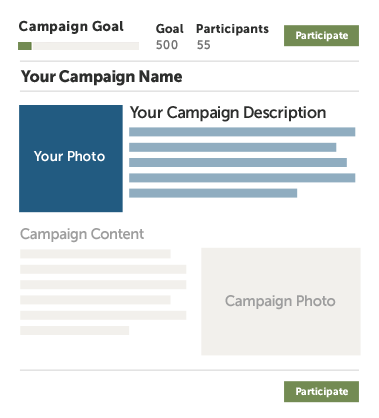Click the Participants count 55
The width and height of the screenshot is (379, 418).
[203, 45]
